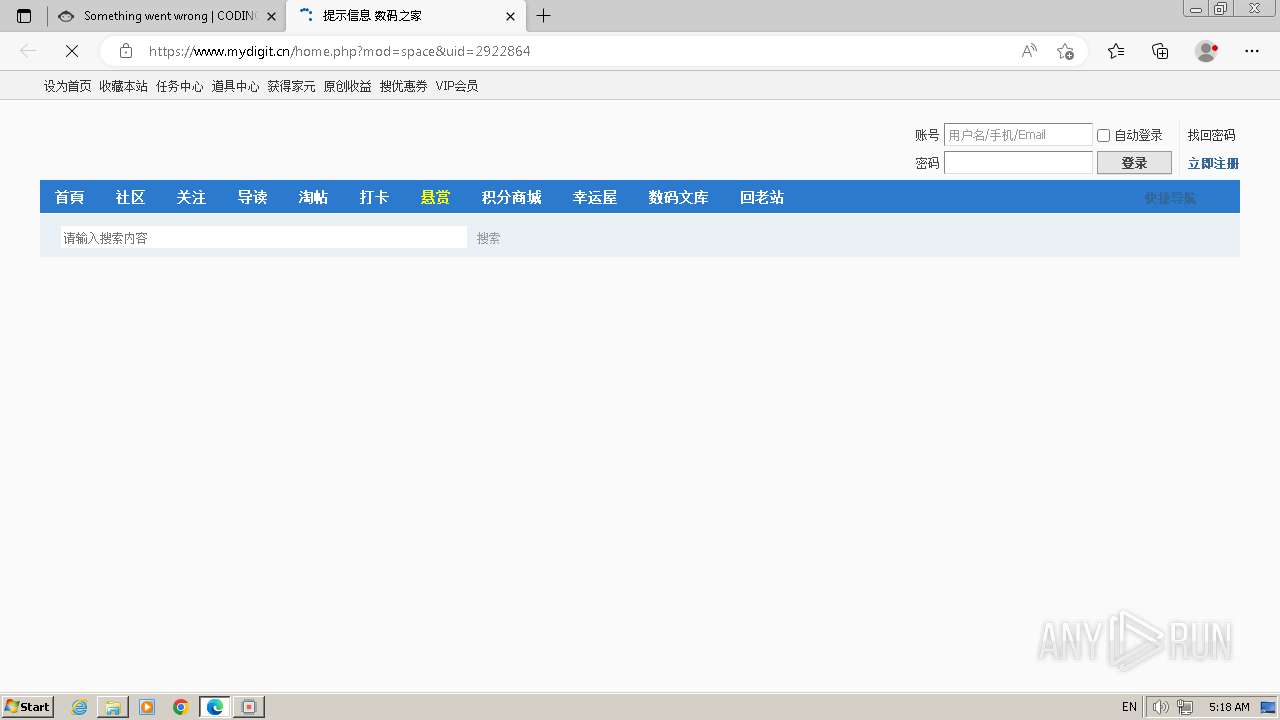
Task: Open 悬赏 navigation item
Action: coord(435,197)
